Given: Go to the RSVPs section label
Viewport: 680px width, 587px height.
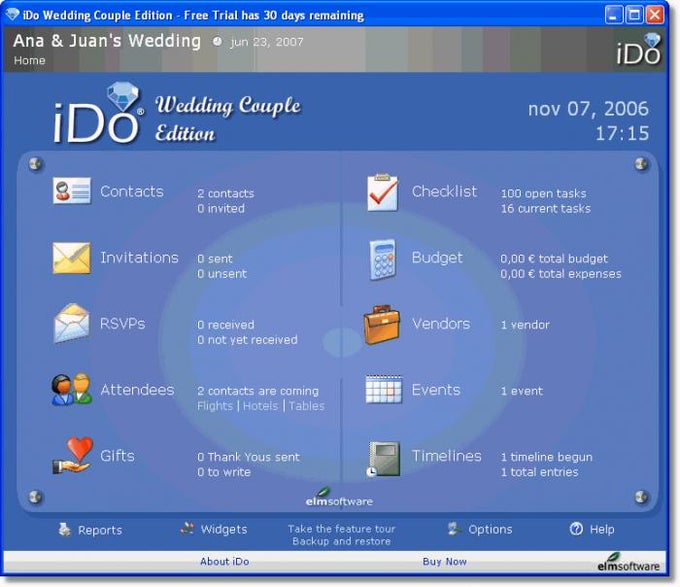Looking at the screenshot, I should (x=122, y=323).
